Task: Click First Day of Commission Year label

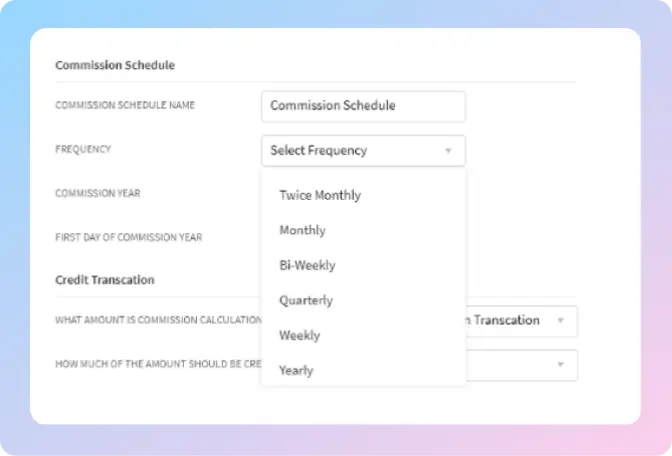Action: click(128, 238)
